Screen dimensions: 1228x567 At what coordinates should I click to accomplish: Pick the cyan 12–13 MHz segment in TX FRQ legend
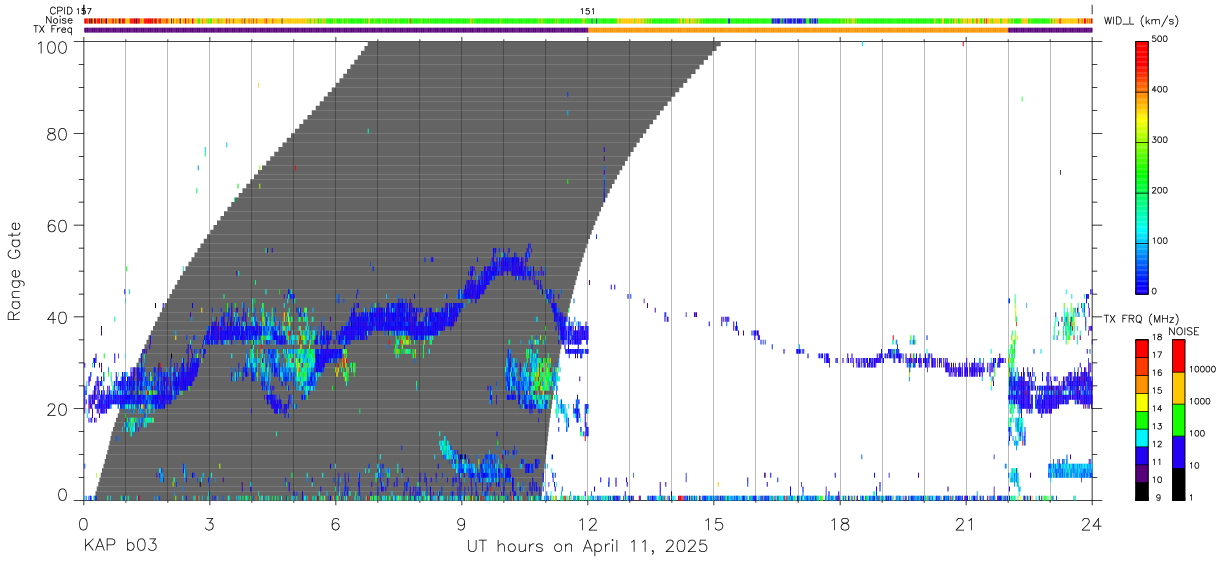click(x=1143, y=437)
